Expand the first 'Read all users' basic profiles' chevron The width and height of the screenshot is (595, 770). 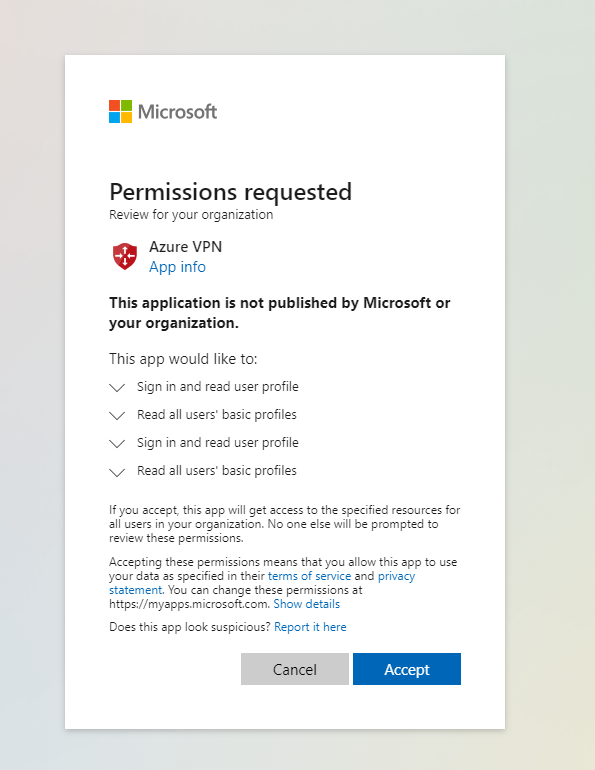pos(117,416)
